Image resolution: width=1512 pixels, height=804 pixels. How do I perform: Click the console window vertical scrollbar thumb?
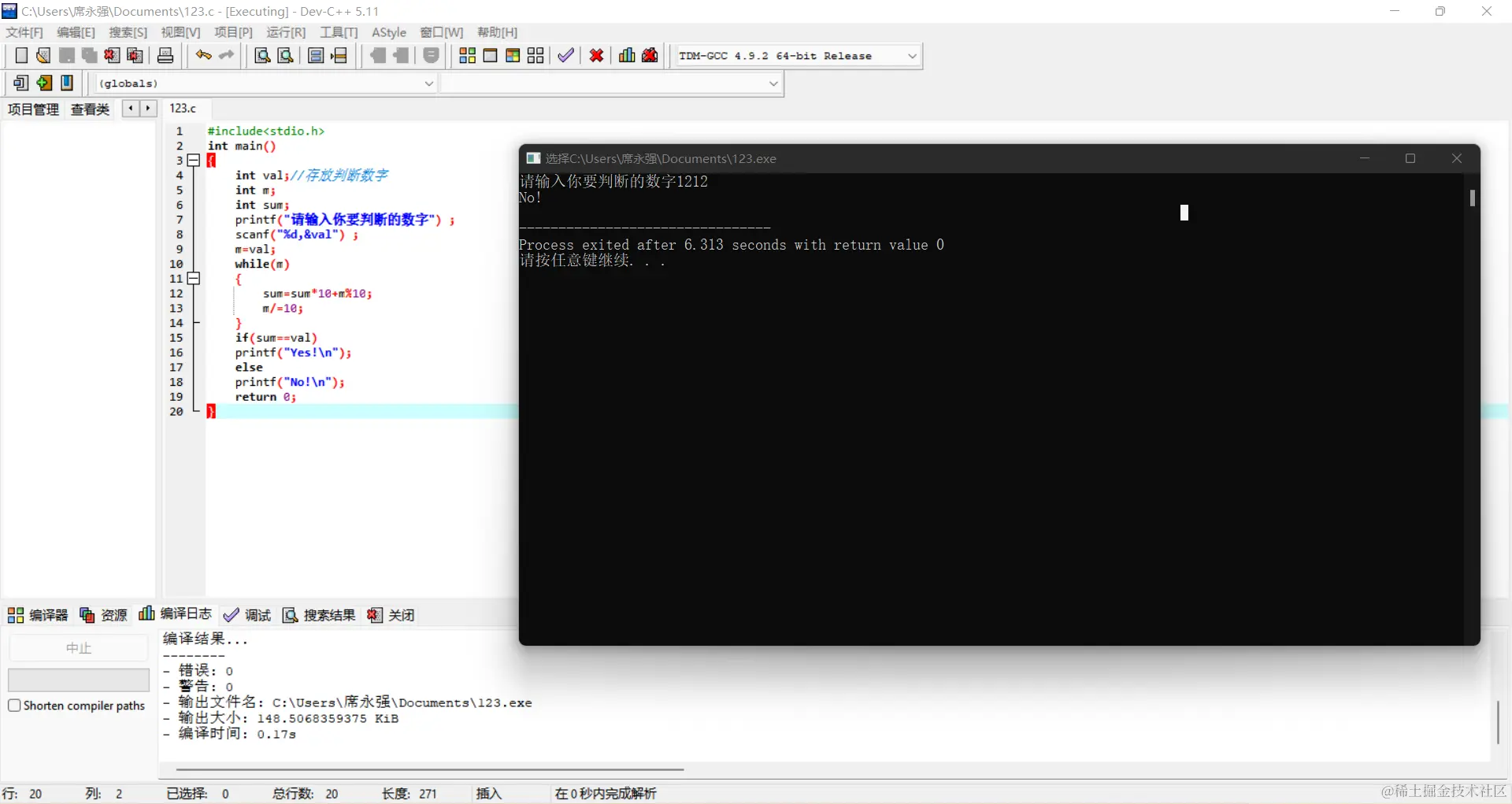coord(1472,198)
